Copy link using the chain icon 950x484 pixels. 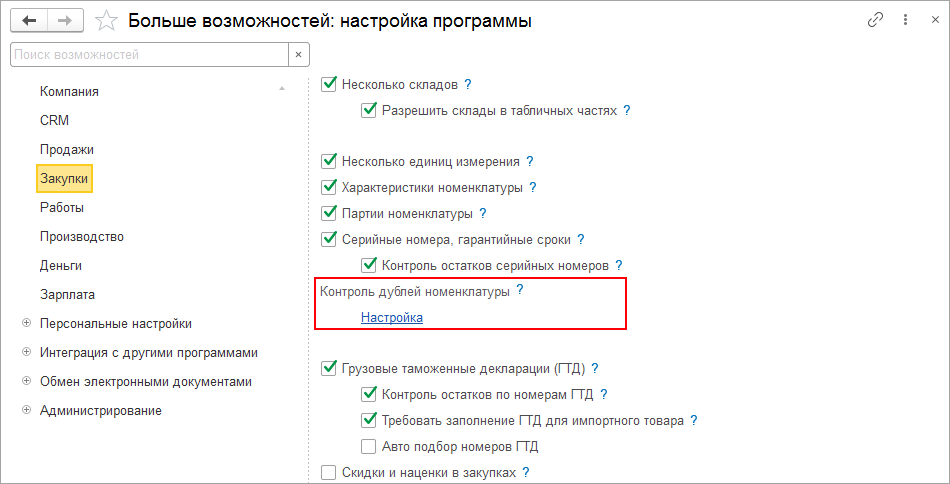876,20
